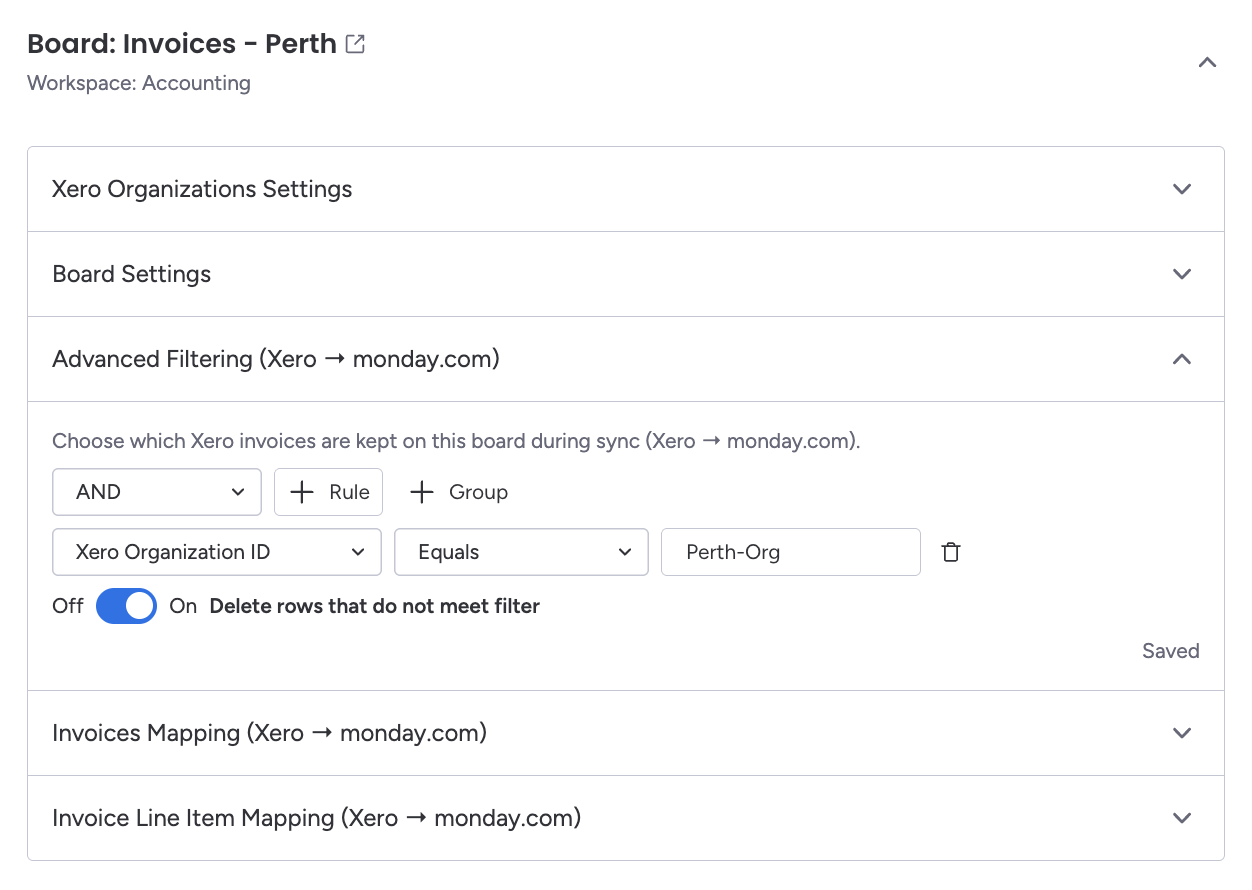Click the chevron on Xero Organizations Settings row

[1182, 189]
